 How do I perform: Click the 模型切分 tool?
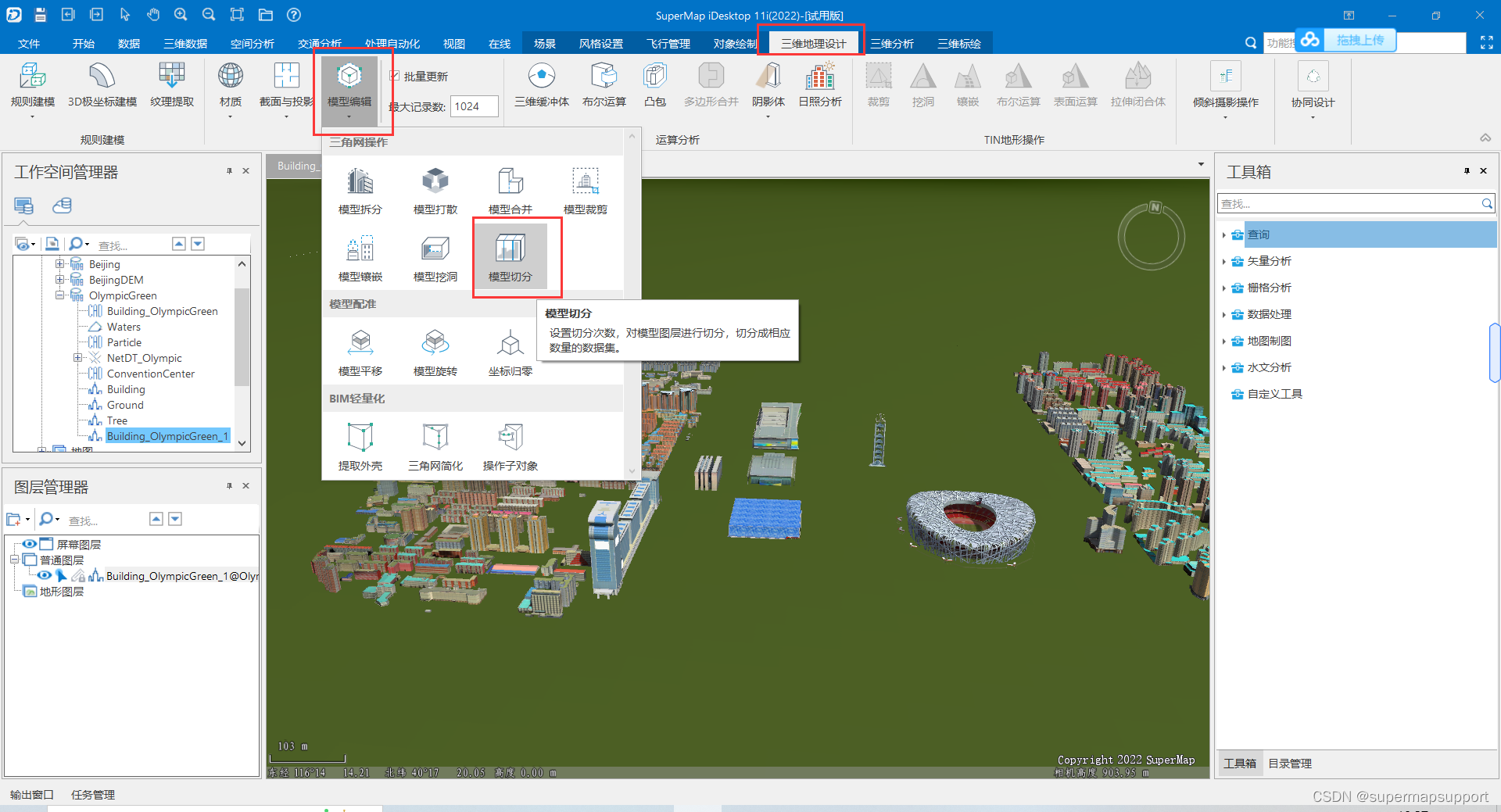(510, 258)
